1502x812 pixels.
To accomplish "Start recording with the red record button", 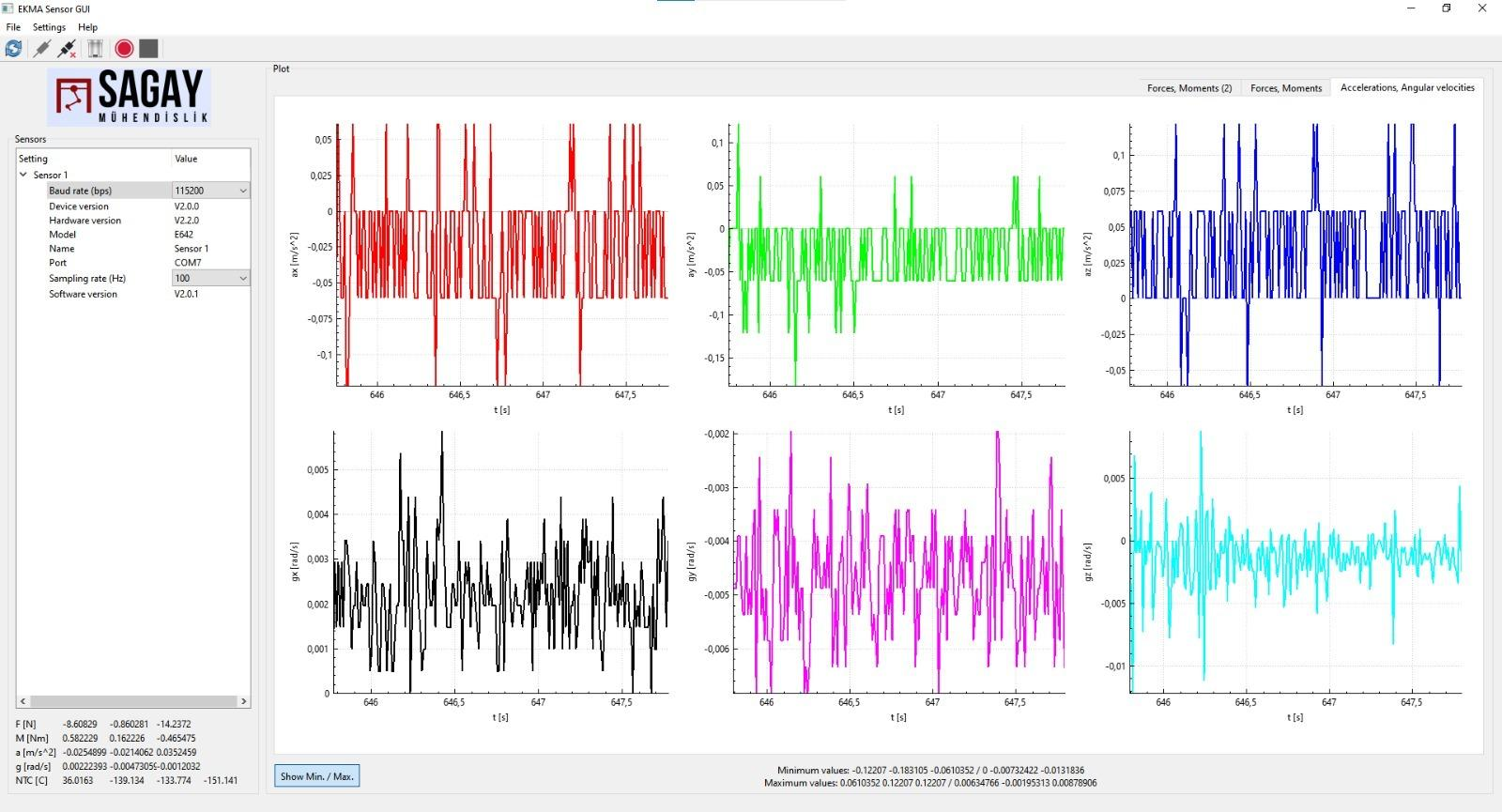I will coord(124,49).
